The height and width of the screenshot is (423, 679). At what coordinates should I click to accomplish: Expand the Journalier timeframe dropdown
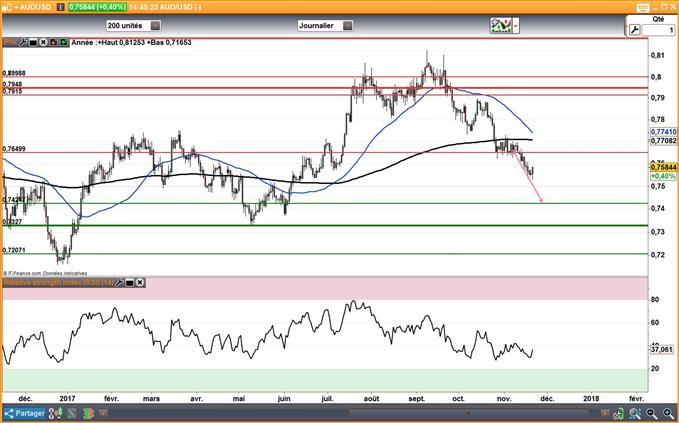pos(347,26)
